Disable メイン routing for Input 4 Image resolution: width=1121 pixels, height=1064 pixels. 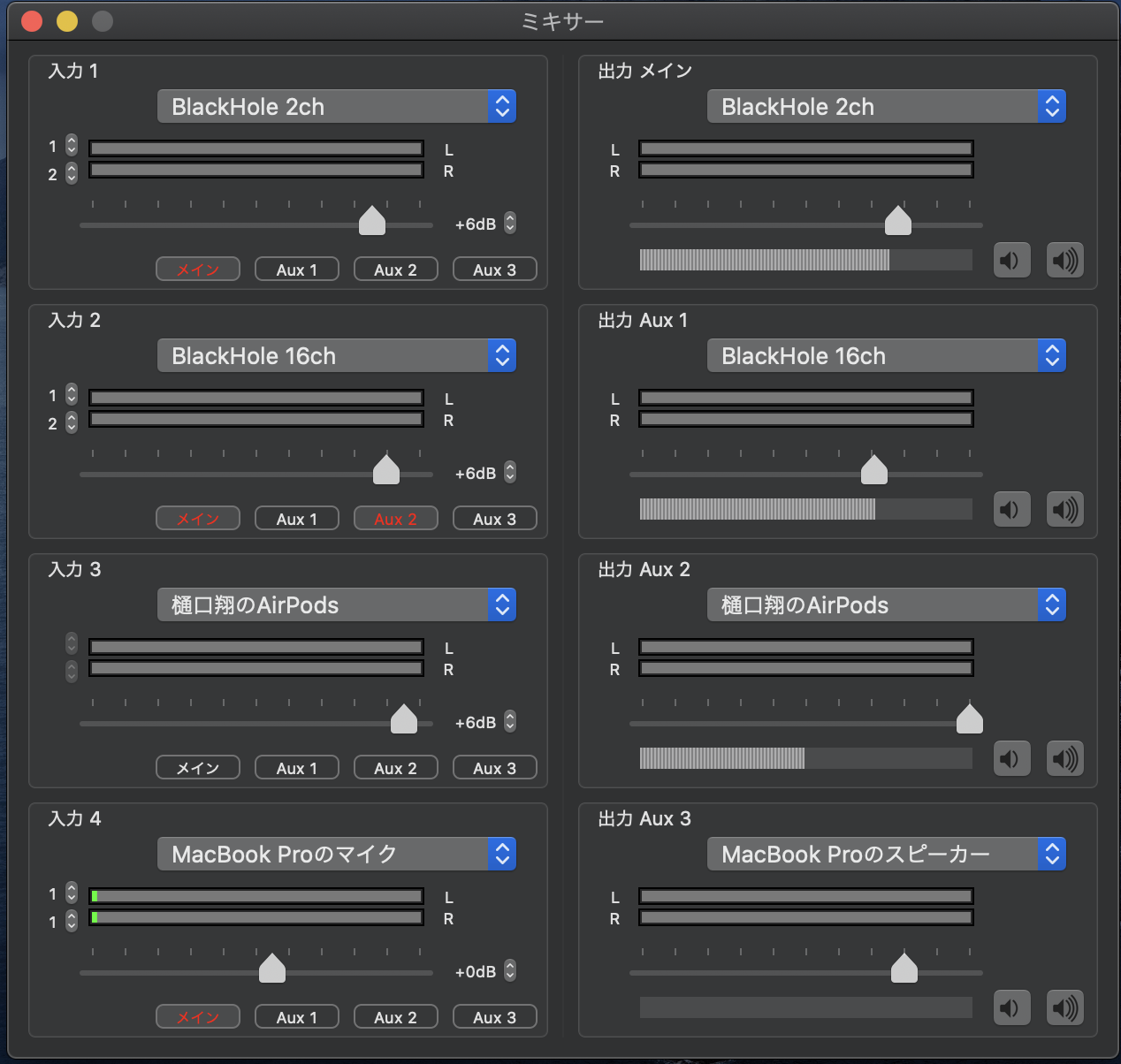(198, 1017)
